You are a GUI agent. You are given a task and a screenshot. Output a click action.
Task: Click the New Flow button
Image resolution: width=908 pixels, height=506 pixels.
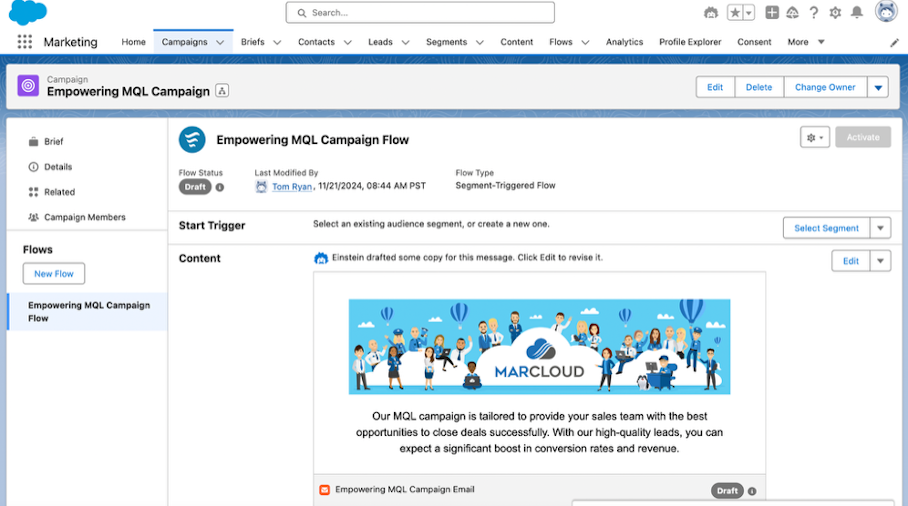[54, 274]
